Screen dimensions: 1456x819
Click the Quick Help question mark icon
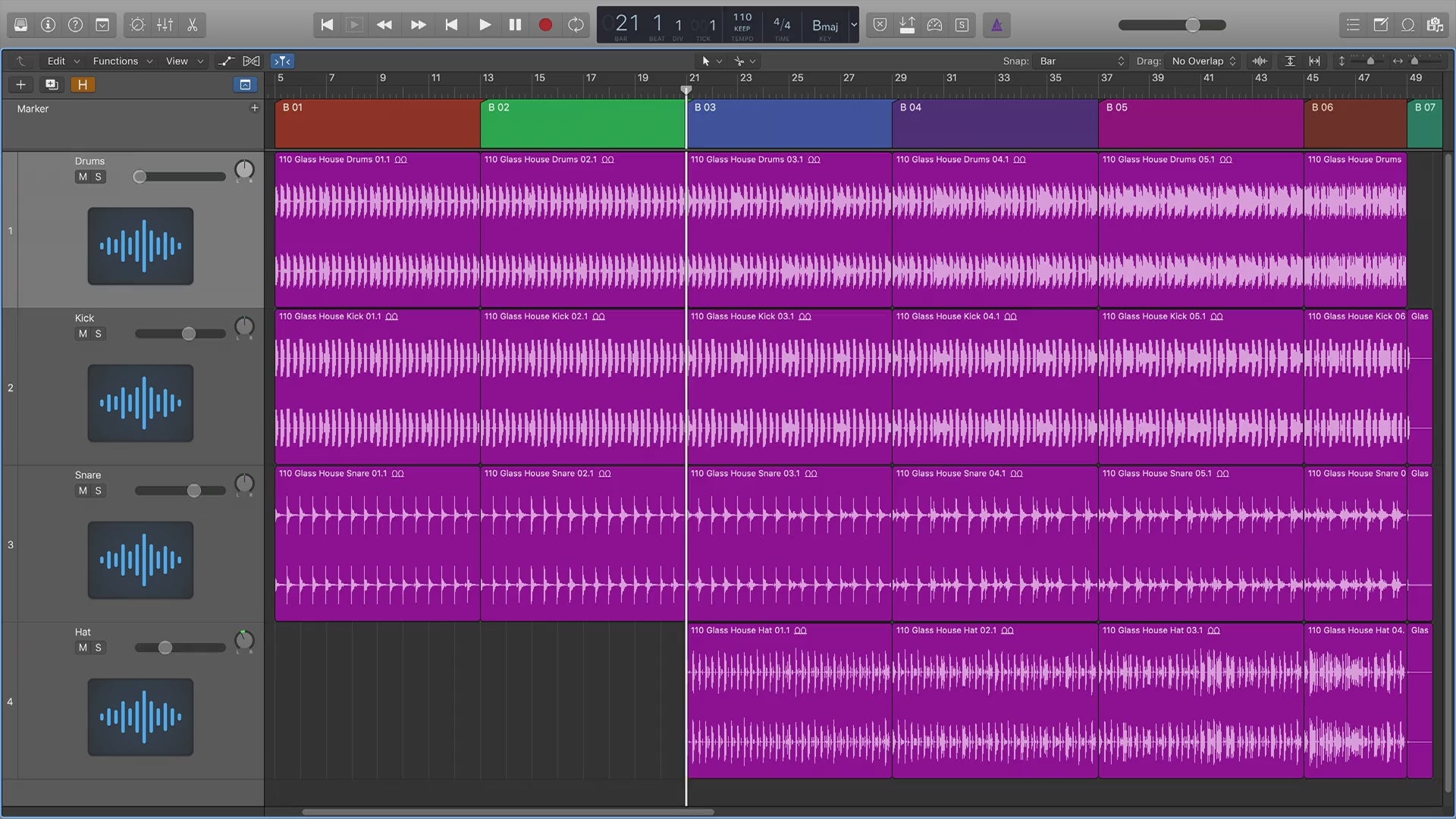pyautogui.click(x=75, y=25)
